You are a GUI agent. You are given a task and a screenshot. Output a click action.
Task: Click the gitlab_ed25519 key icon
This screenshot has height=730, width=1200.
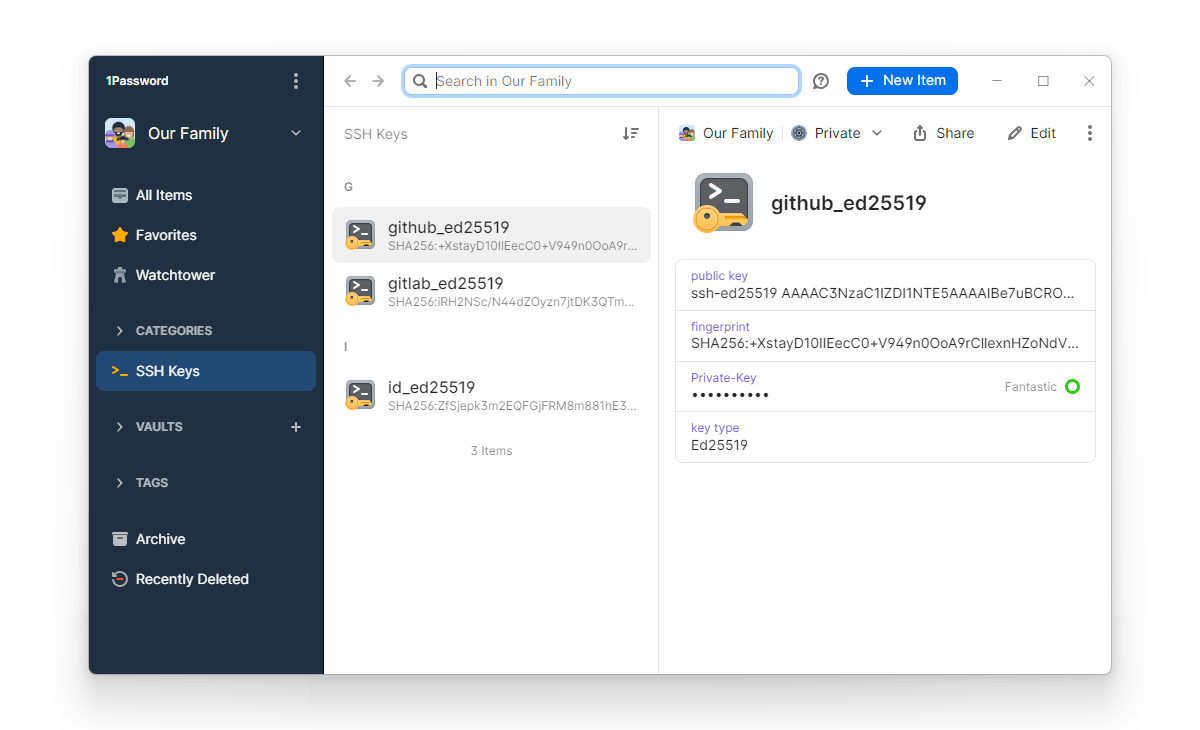[x=360, y=291]
